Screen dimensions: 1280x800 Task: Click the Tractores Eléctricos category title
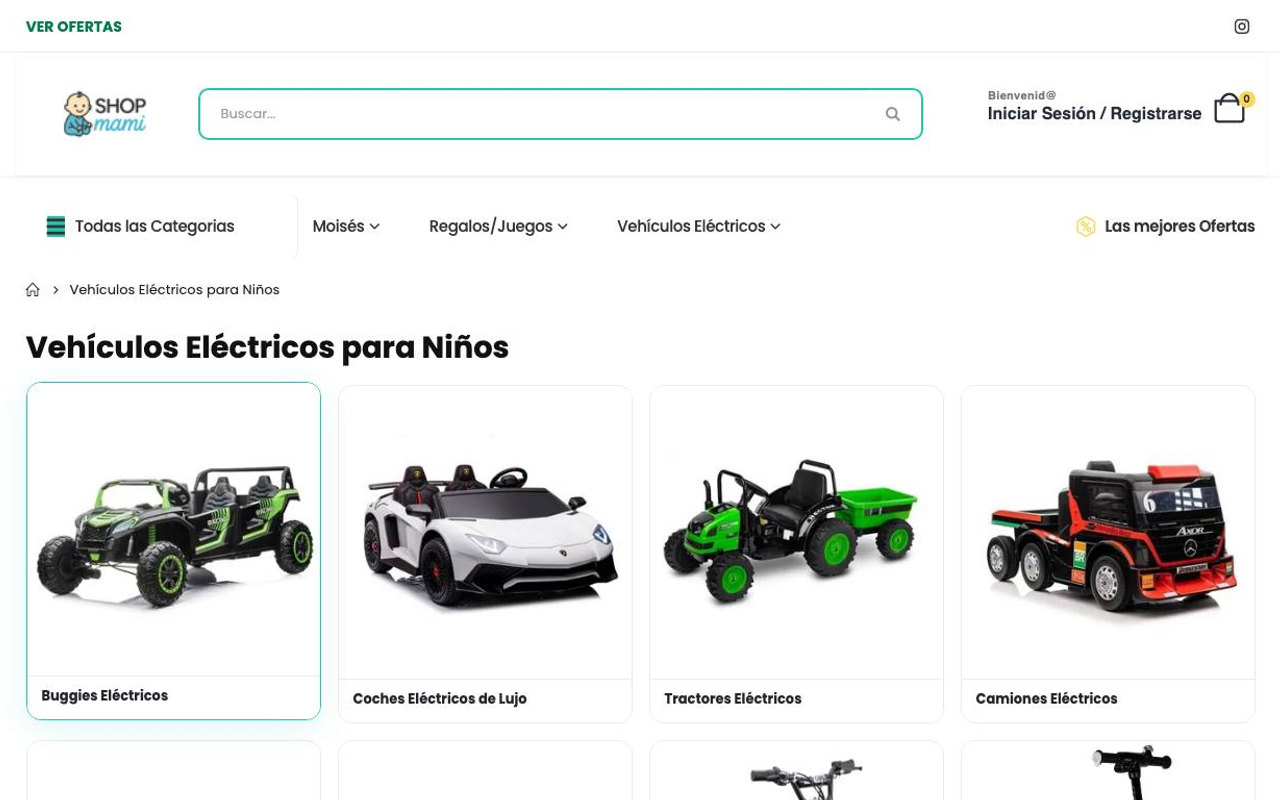732,699
